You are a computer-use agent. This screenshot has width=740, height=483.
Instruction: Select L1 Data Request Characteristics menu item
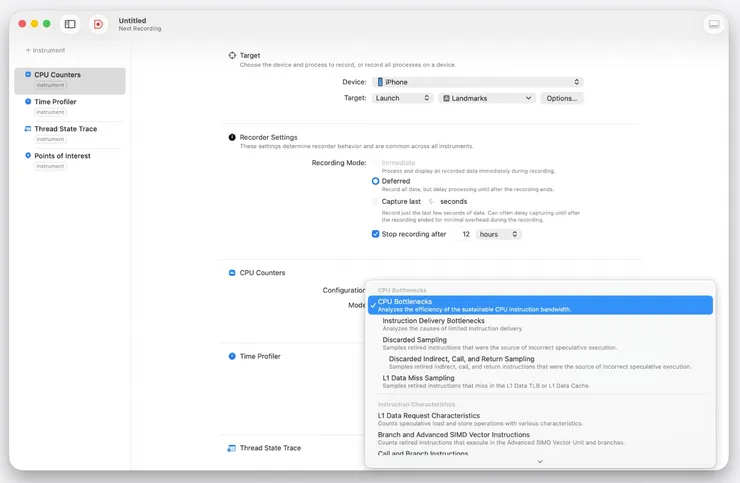(540, 419)
